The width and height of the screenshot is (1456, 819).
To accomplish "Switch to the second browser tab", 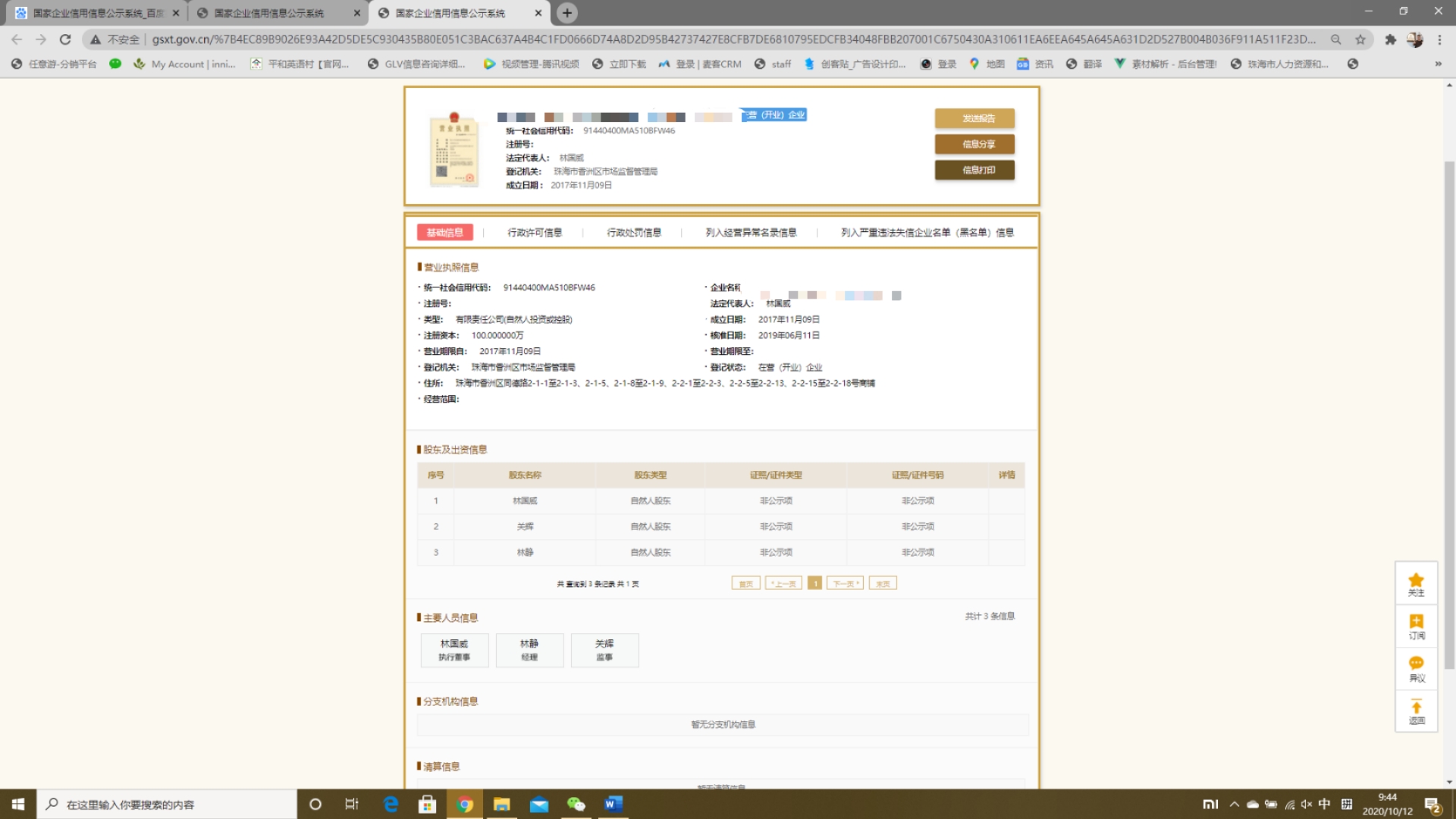I will [x=277, y=13].
